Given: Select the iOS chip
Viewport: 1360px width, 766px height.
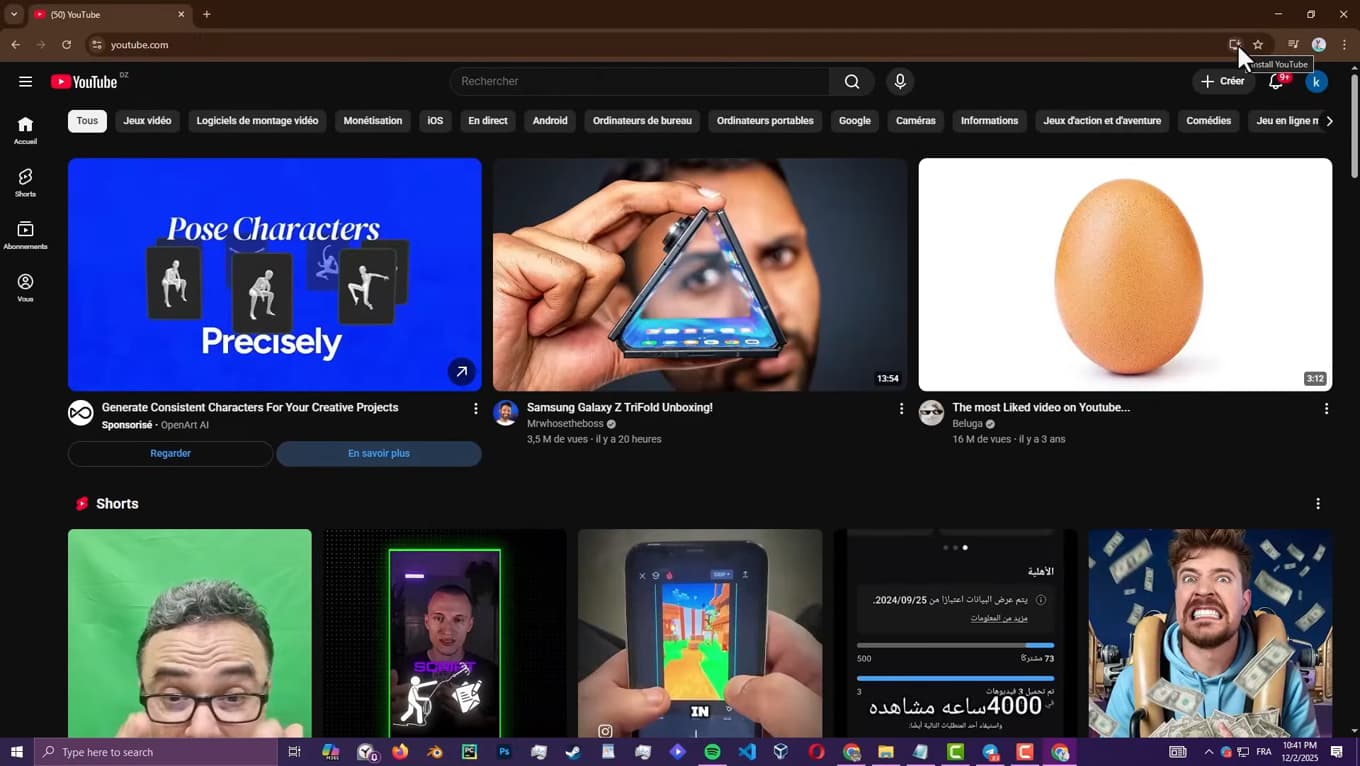Looking at the screenshot, I should (x=435, y=121).
